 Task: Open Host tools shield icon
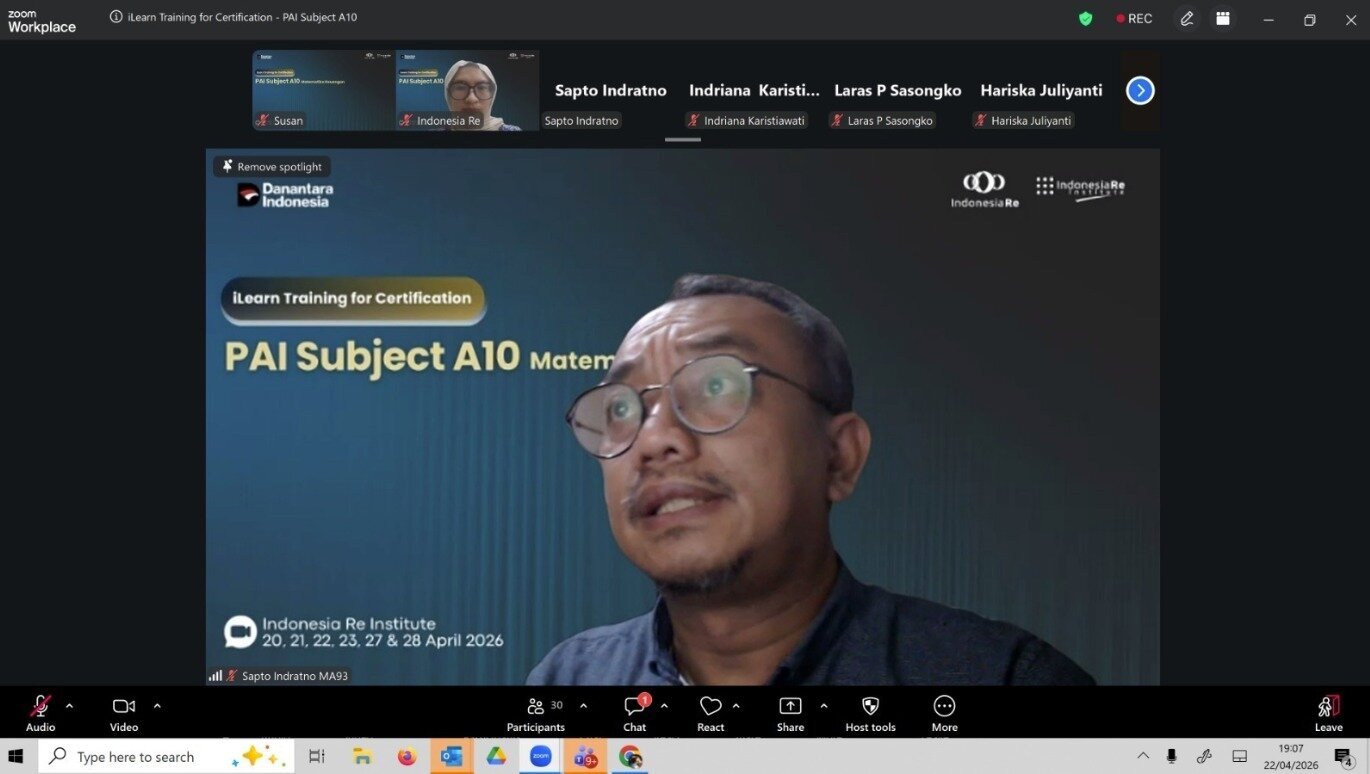point(870,712)
